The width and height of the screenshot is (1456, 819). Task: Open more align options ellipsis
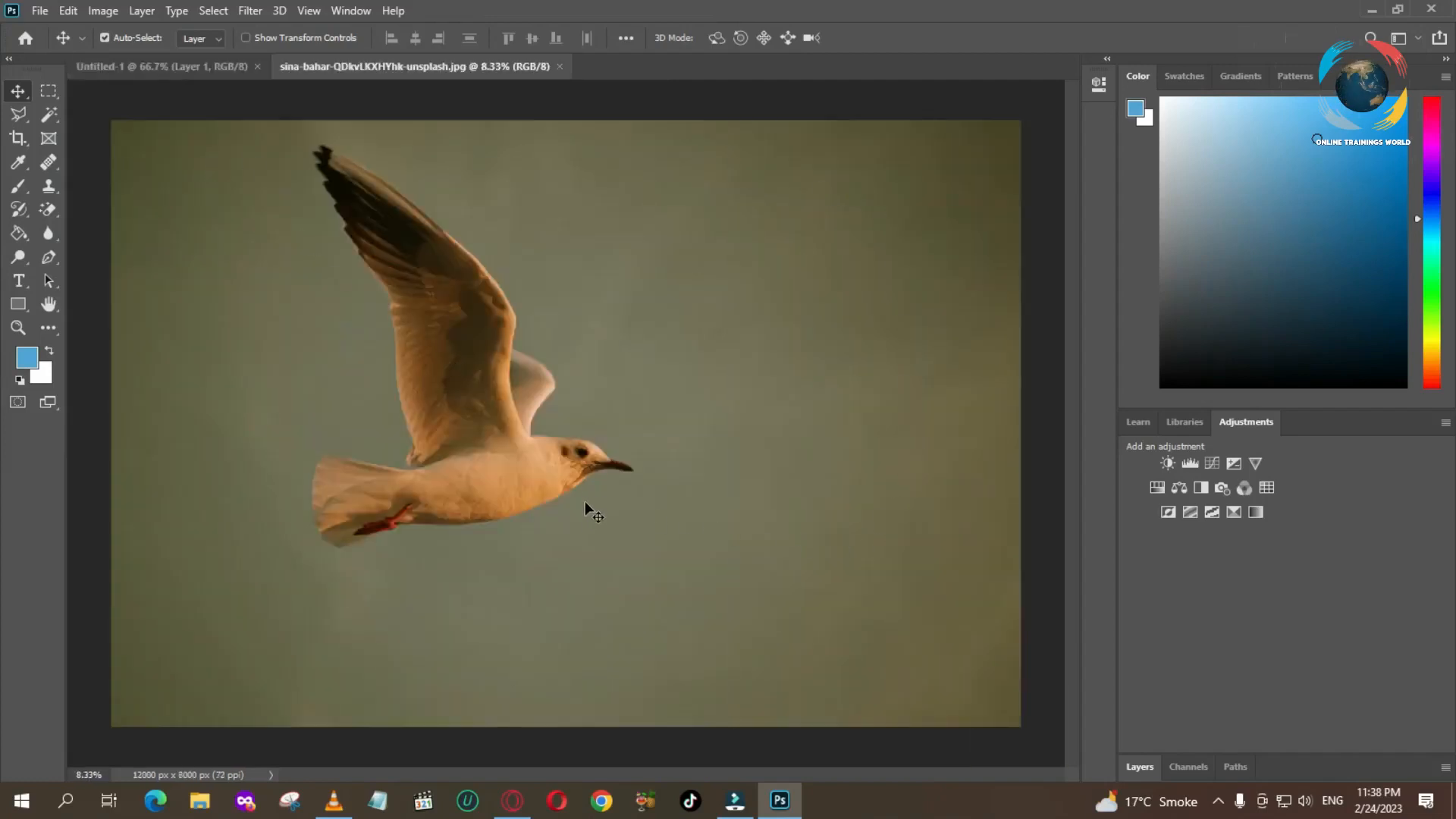[626, 38]
